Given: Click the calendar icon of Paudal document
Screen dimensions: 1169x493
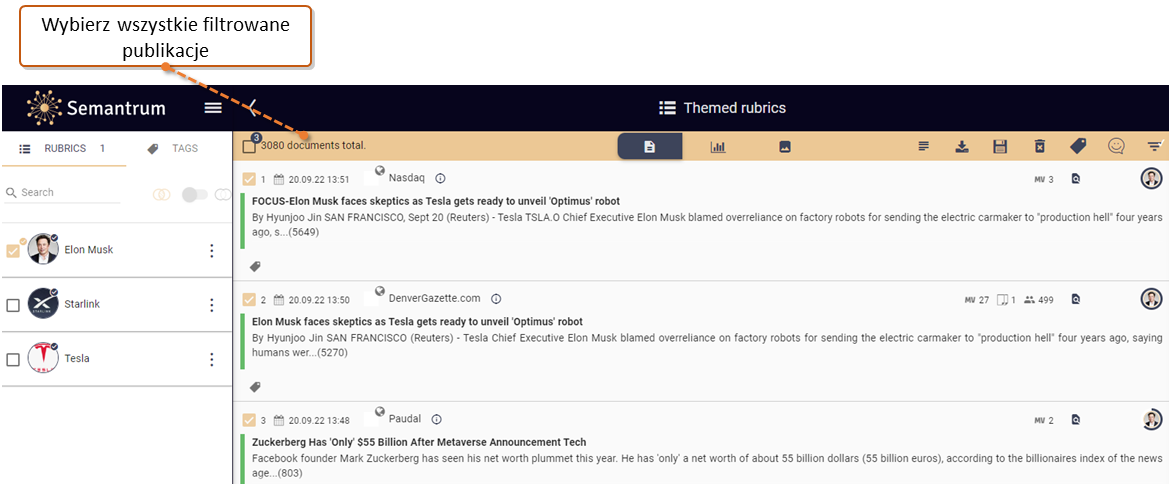Looking at the screenshot, I should [x=280, y=421].
